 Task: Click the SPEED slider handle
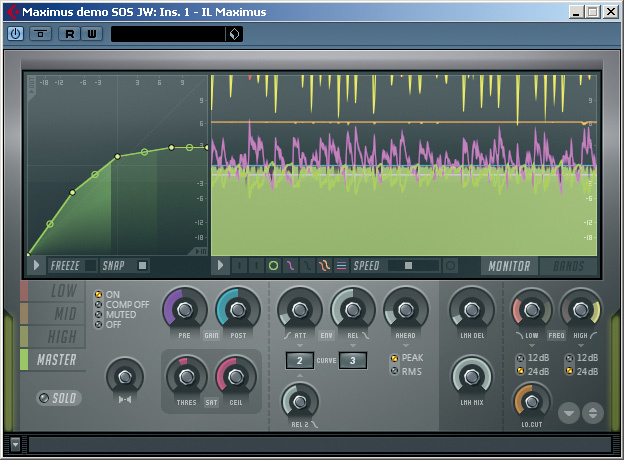pyautogui.click(x=408, y=265)
